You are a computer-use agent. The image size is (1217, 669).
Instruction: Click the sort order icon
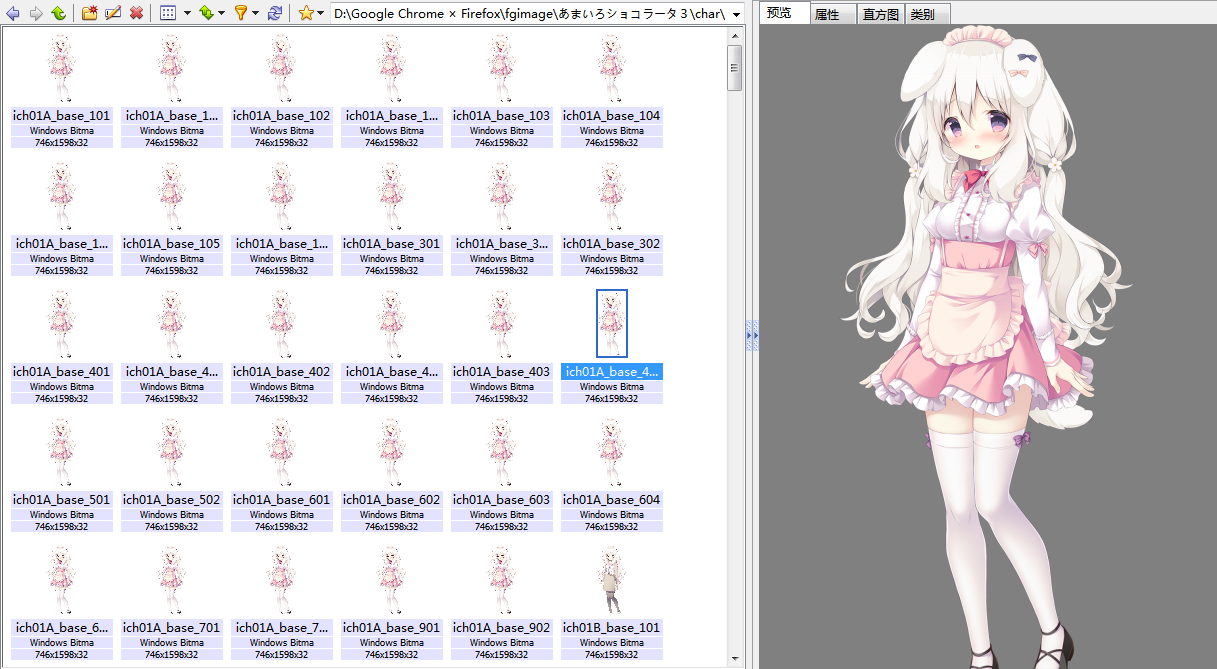click(206, 13)
